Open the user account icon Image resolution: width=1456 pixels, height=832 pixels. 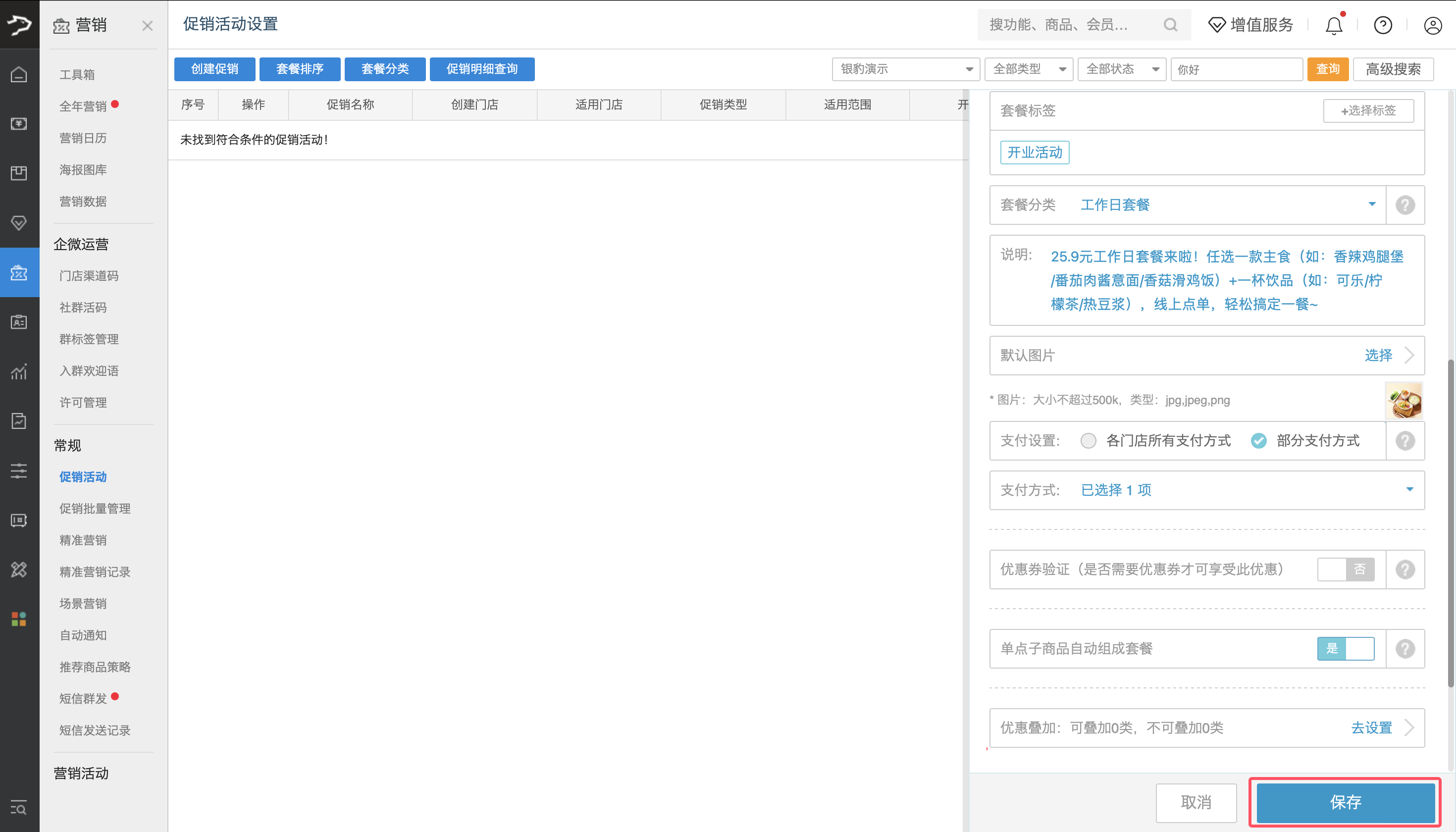pyautogui.click(x=1433, y=25)
